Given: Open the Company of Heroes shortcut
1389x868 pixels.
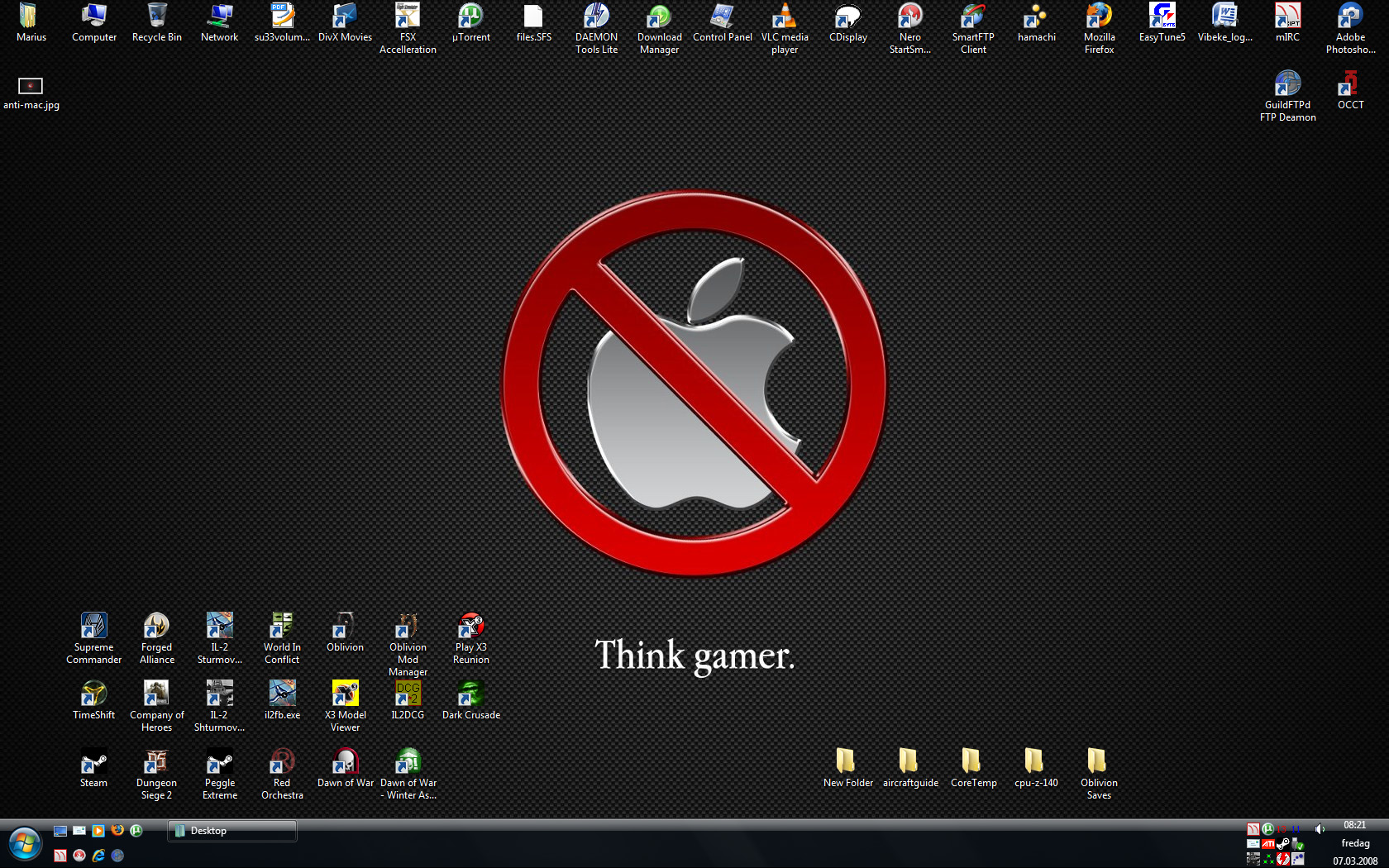Looking at the screenshot, I should (x=156, y=694).
